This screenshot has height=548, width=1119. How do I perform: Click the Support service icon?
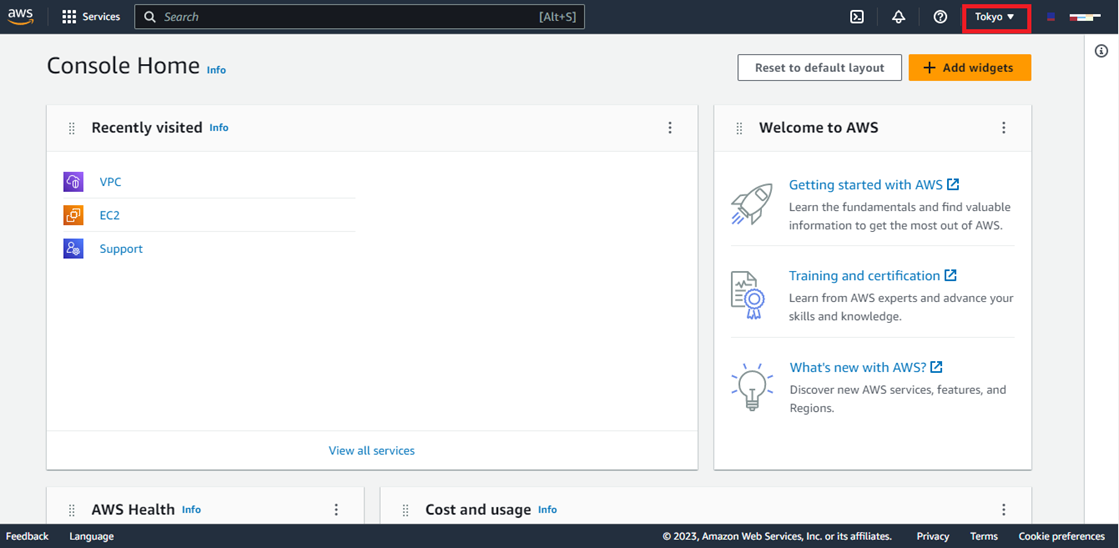tap(74, 248)
